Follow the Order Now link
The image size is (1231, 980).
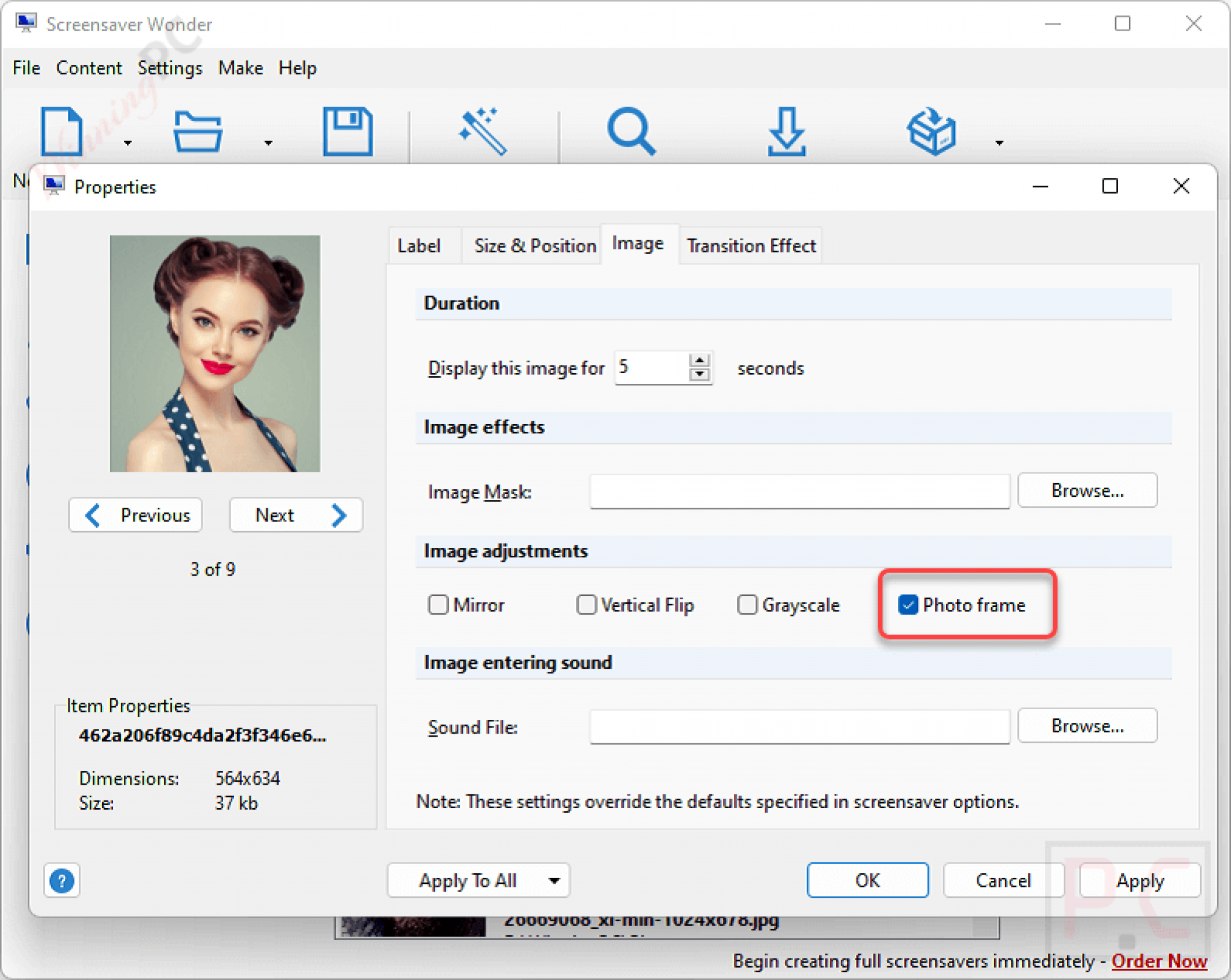coord(1159,961)
